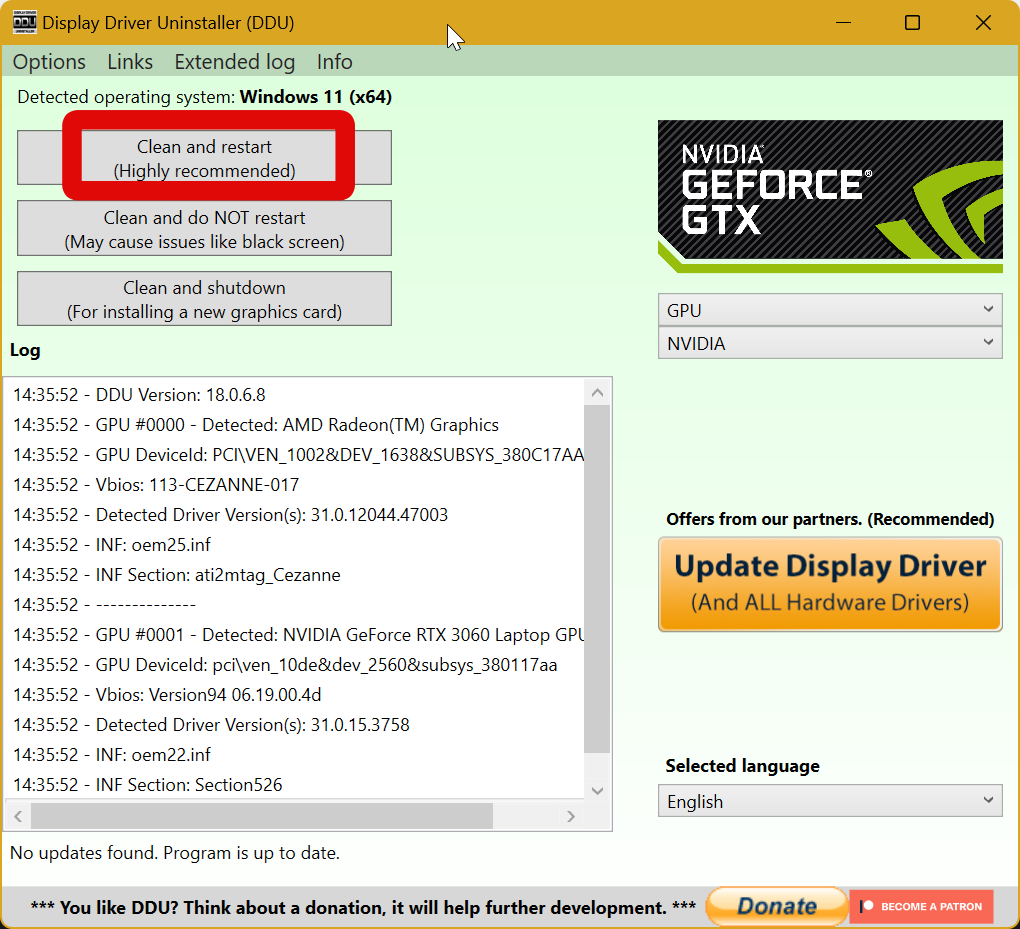Click the log's vertical scrollbar thumb
1020x929 pixels.
tap(597, 580)
